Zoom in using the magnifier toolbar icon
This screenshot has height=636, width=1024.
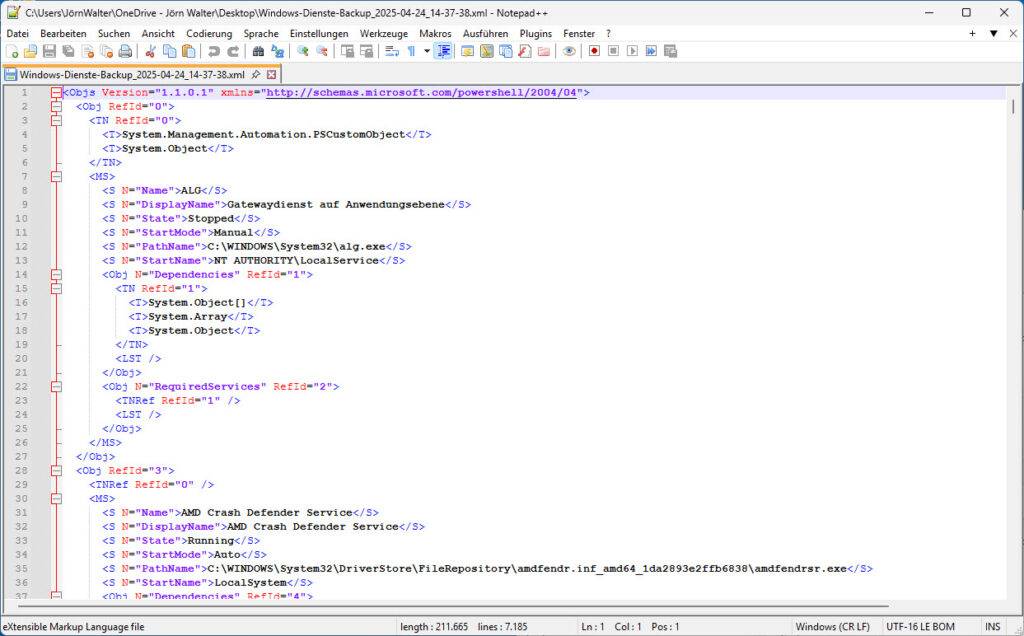[x=300, y=50]
